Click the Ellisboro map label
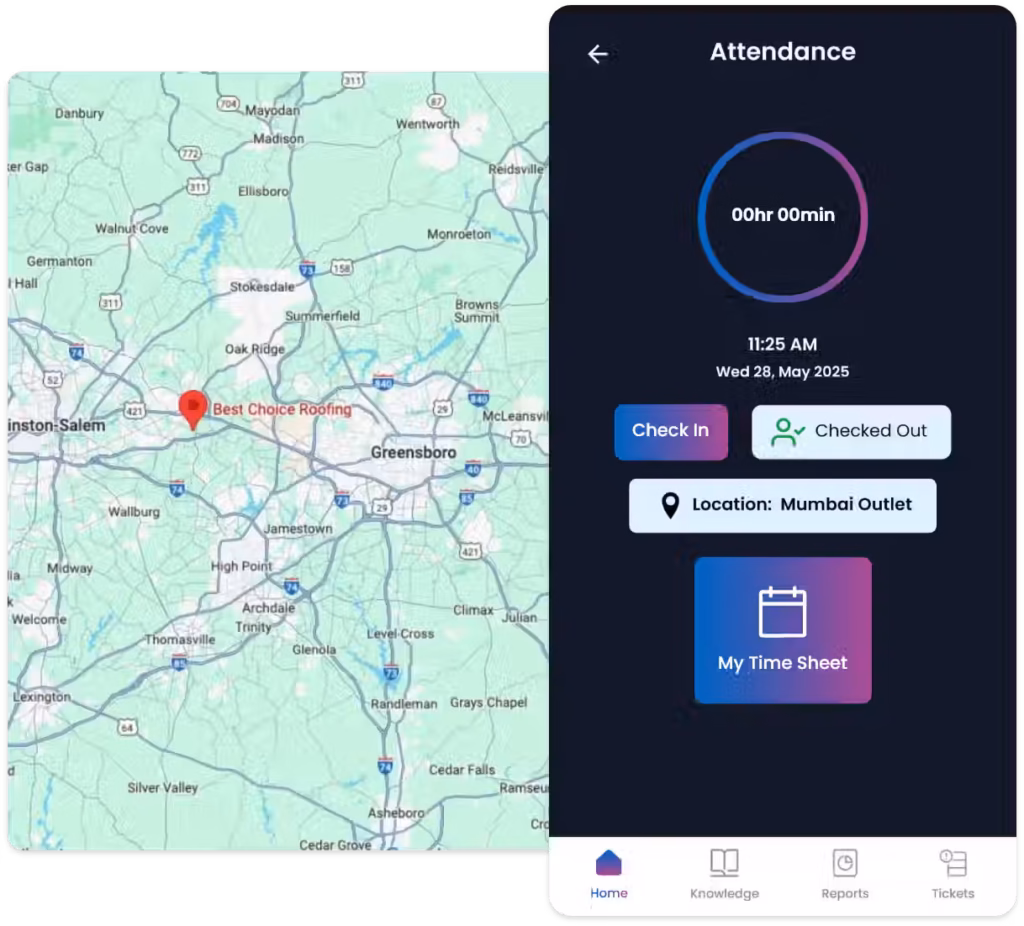The image size is (1024, 926). click(263, 191)
